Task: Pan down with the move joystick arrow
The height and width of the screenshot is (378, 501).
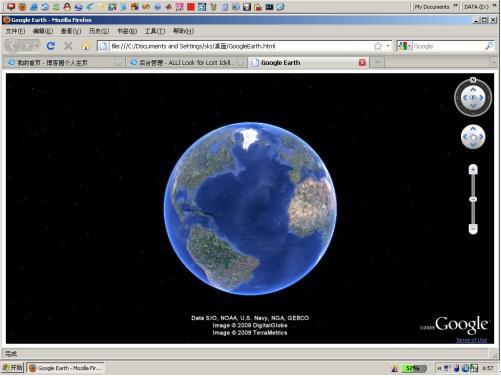Action: click(473, 145)
